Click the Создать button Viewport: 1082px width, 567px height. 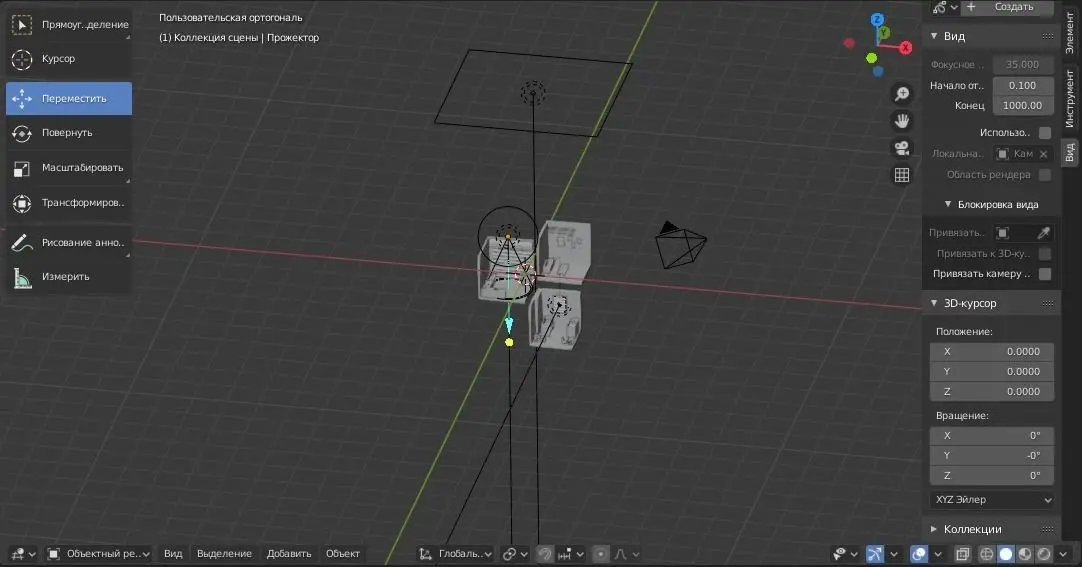(1007, 7)
